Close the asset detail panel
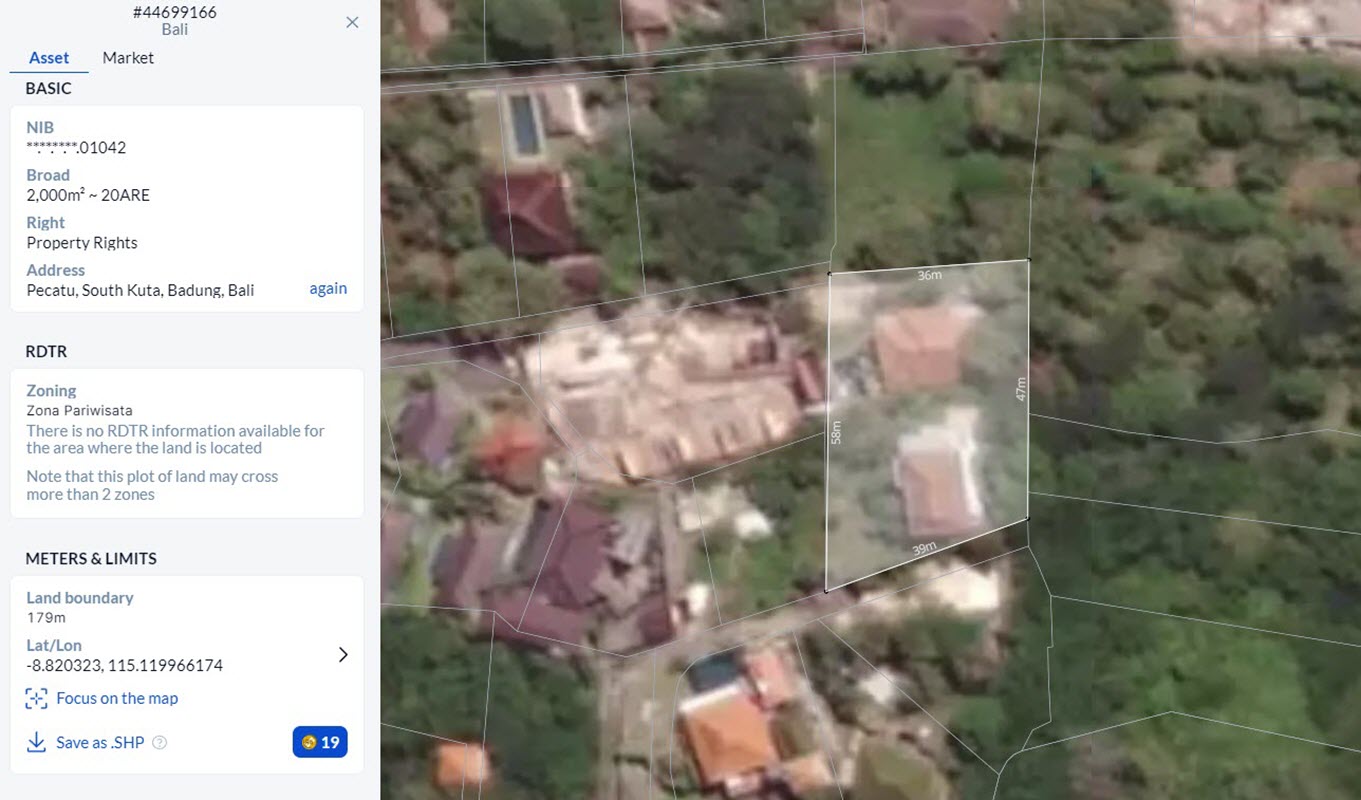Viewport: 1361px width, 800px height. pos(352,22)
